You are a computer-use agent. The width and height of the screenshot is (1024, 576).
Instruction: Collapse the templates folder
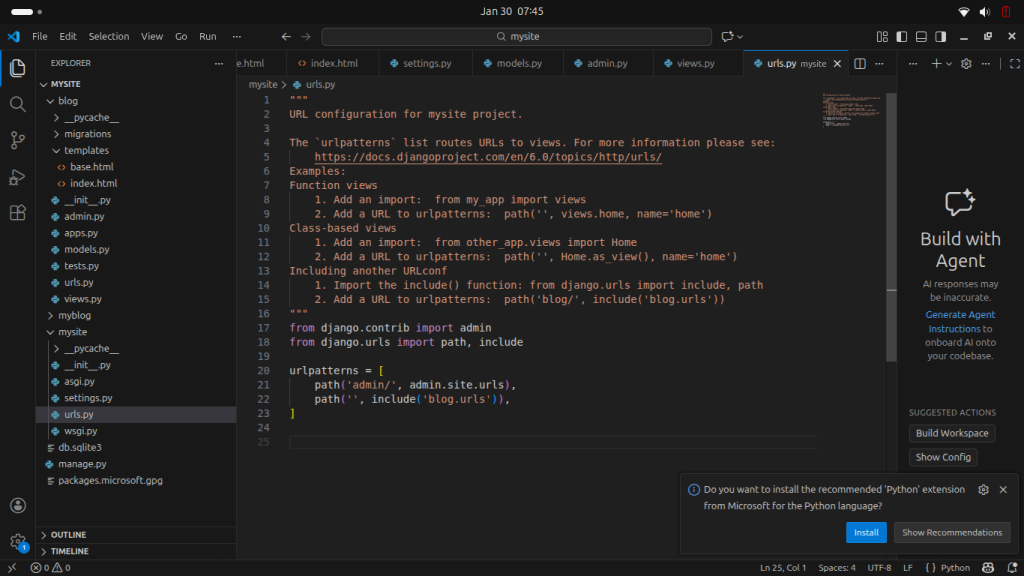click(x=86, y=150)
